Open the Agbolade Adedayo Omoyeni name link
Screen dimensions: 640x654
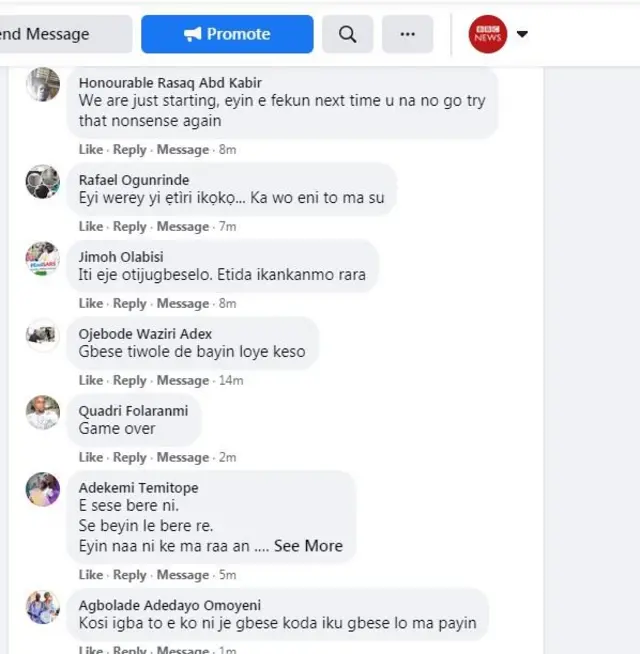170,605
